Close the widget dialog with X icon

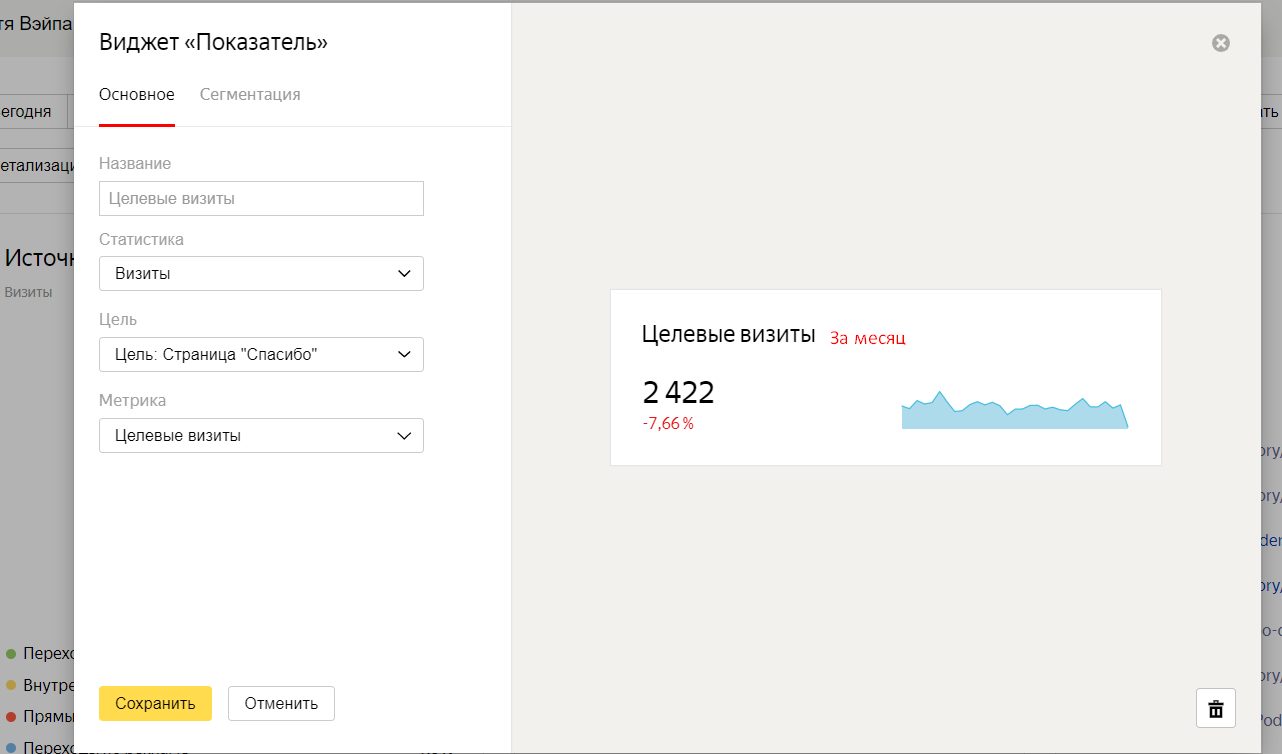pyautogui.click(x=1221, y=43)
